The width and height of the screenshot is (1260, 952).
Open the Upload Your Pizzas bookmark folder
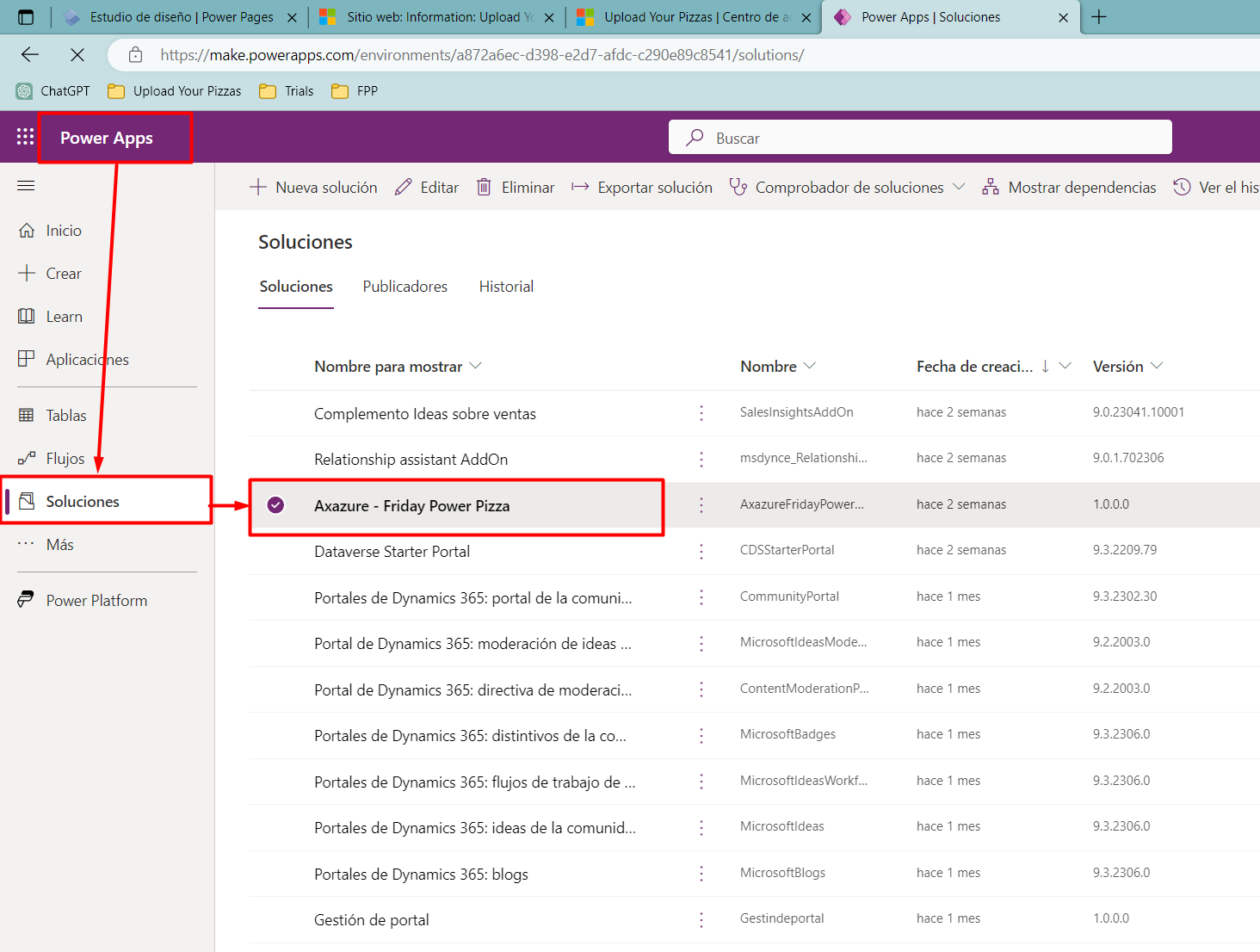coord(175,91)
